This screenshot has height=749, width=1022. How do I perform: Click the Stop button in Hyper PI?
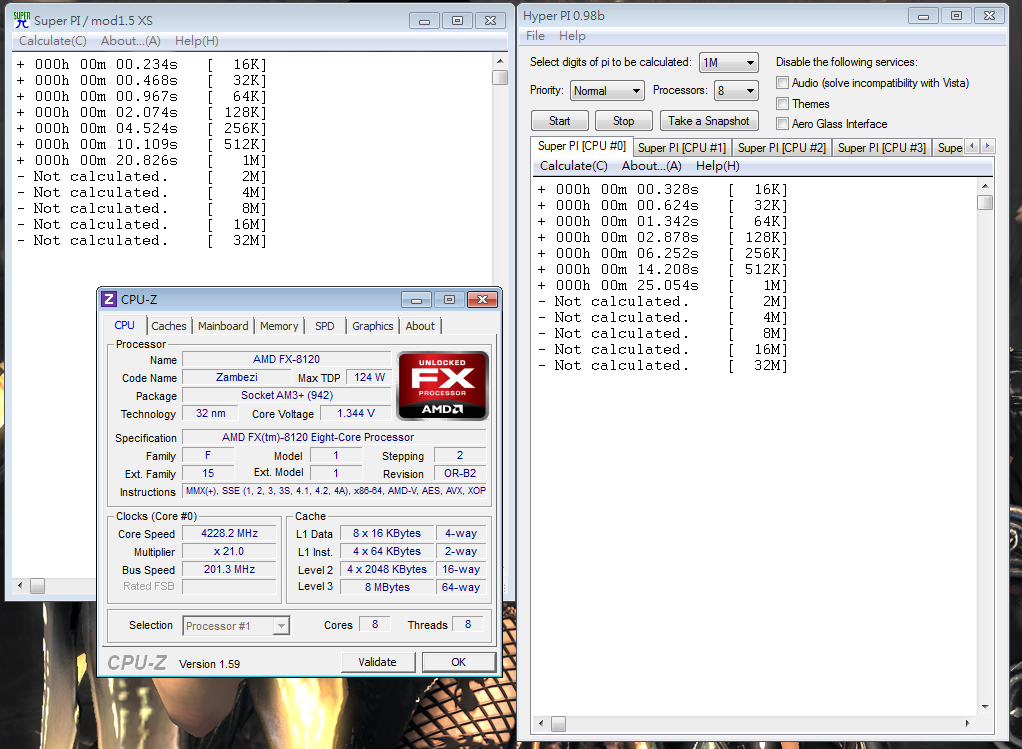[623, 121]
